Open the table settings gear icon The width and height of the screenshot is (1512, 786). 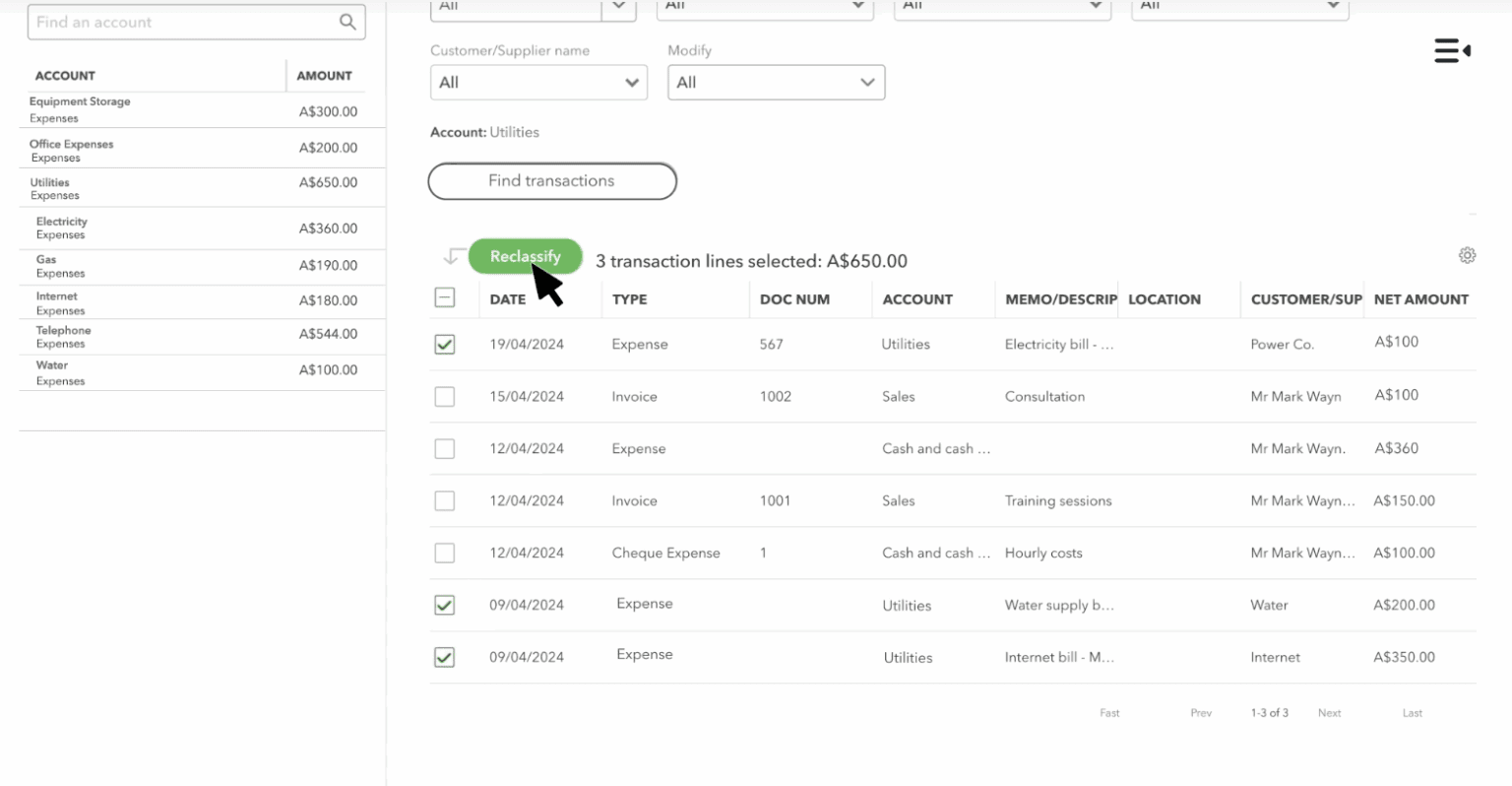1467,254
